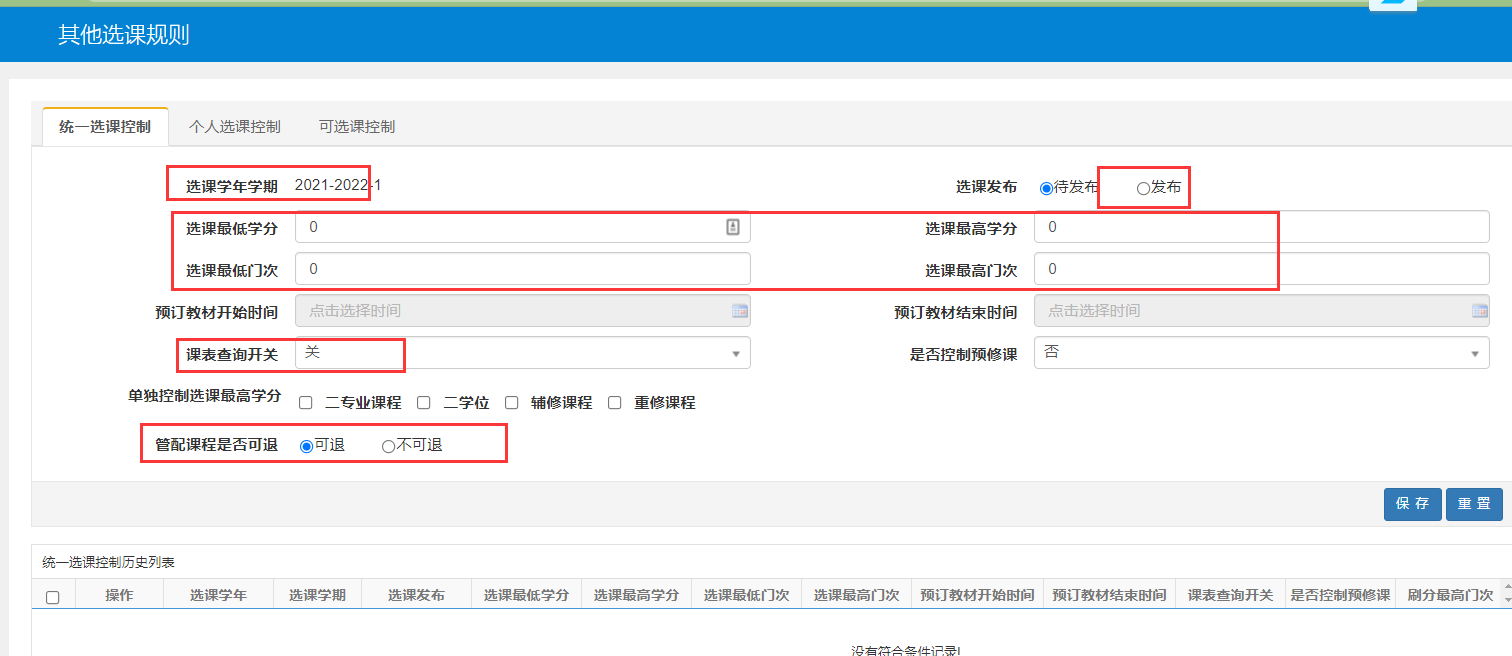Expand the 课表查询开关 dropdown
1512x656 pixels.
[x=522, y=353]
